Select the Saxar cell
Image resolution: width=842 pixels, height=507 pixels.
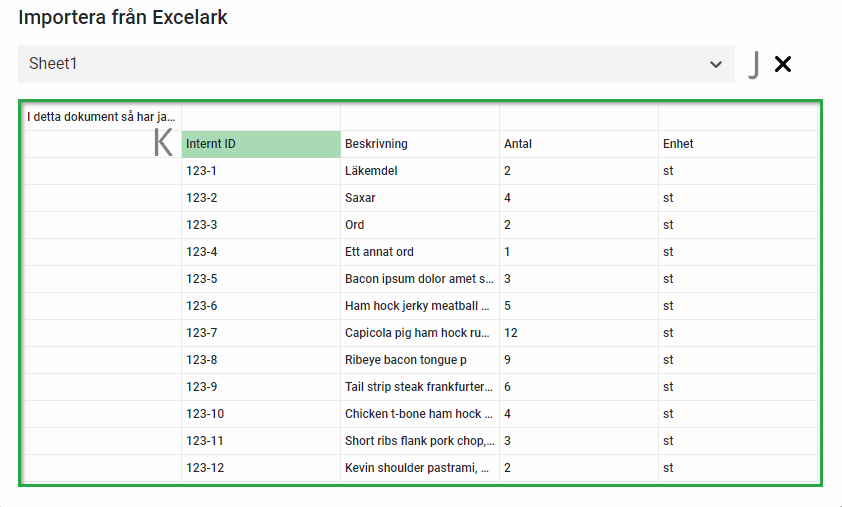[x=419, y=198]
